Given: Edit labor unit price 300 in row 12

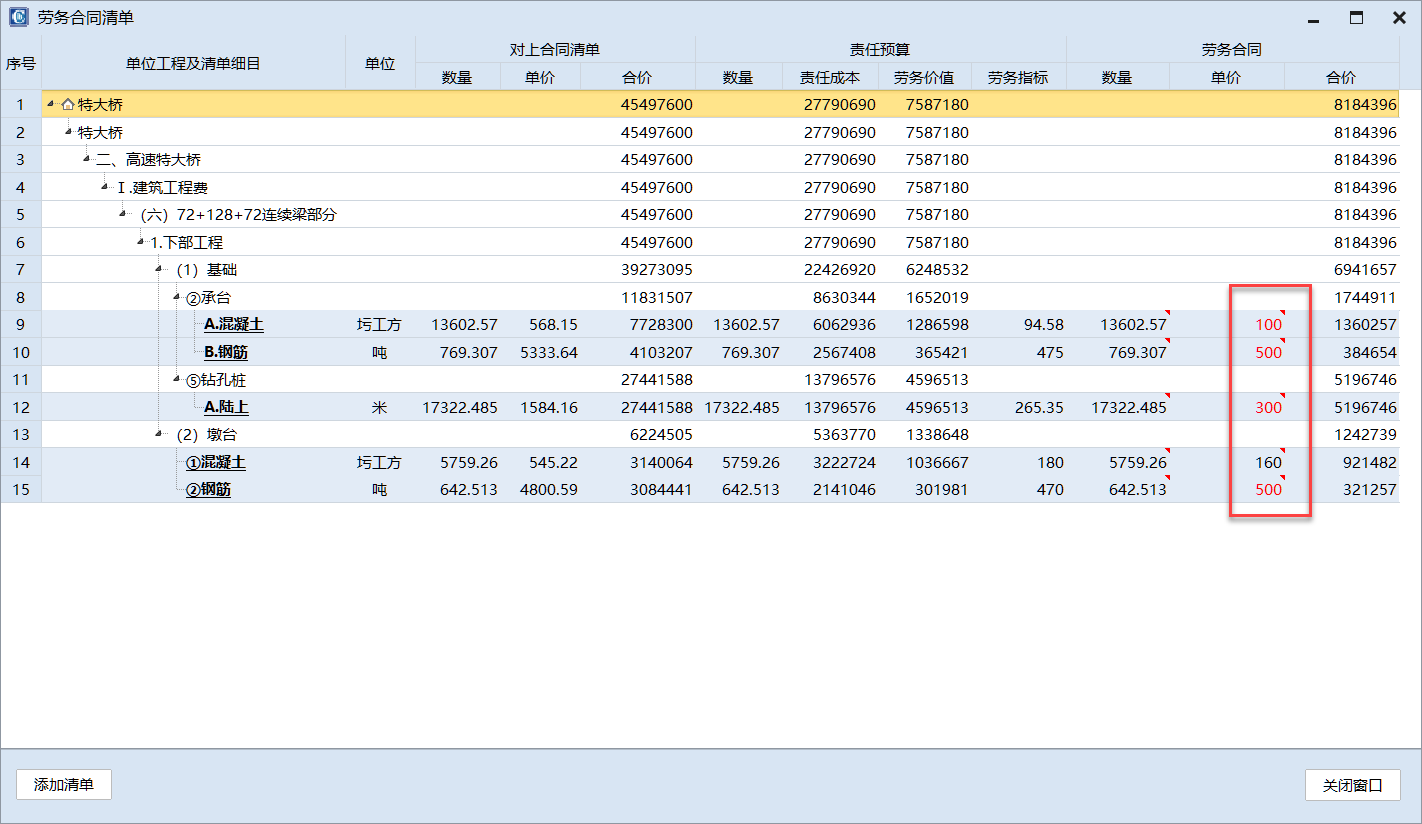Looking at the screenshot, I should (x=1268, y=407).
